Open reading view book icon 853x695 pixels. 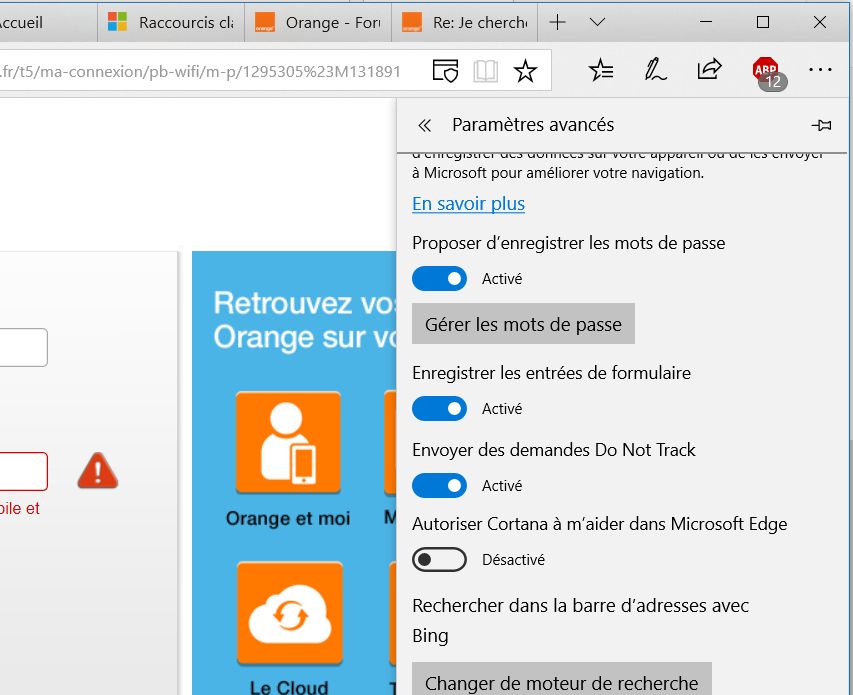click(486, 71)
